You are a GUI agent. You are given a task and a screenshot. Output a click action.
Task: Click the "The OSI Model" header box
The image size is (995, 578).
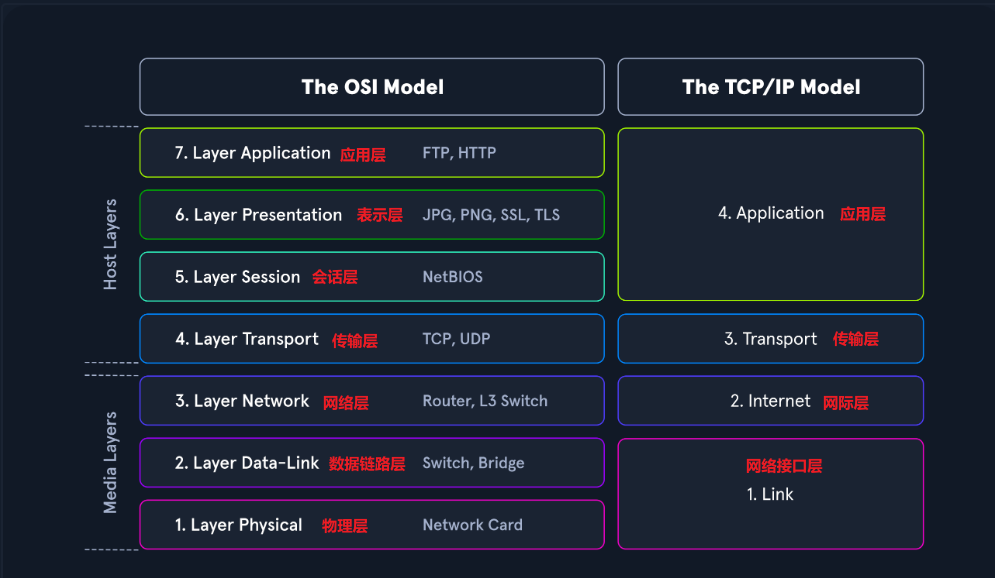(x=372, y=87)
